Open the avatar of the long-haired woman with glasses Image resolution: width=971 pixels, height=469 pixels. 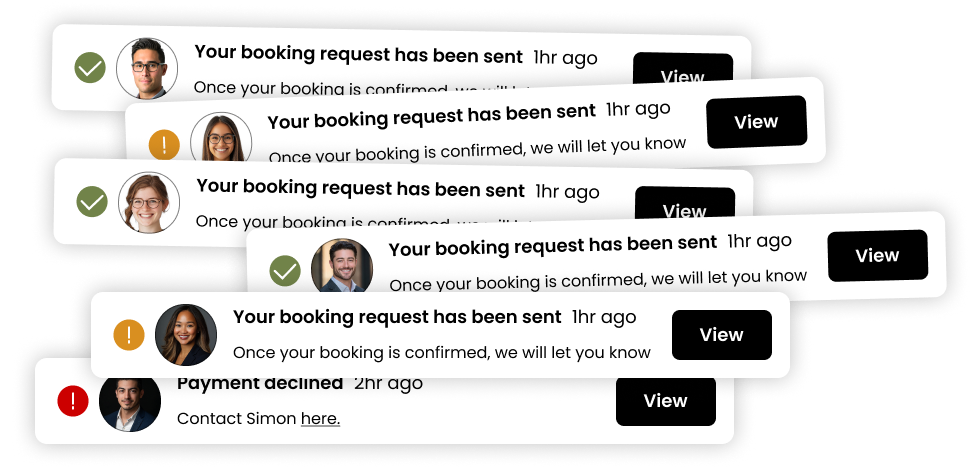(x=221, y=141)
